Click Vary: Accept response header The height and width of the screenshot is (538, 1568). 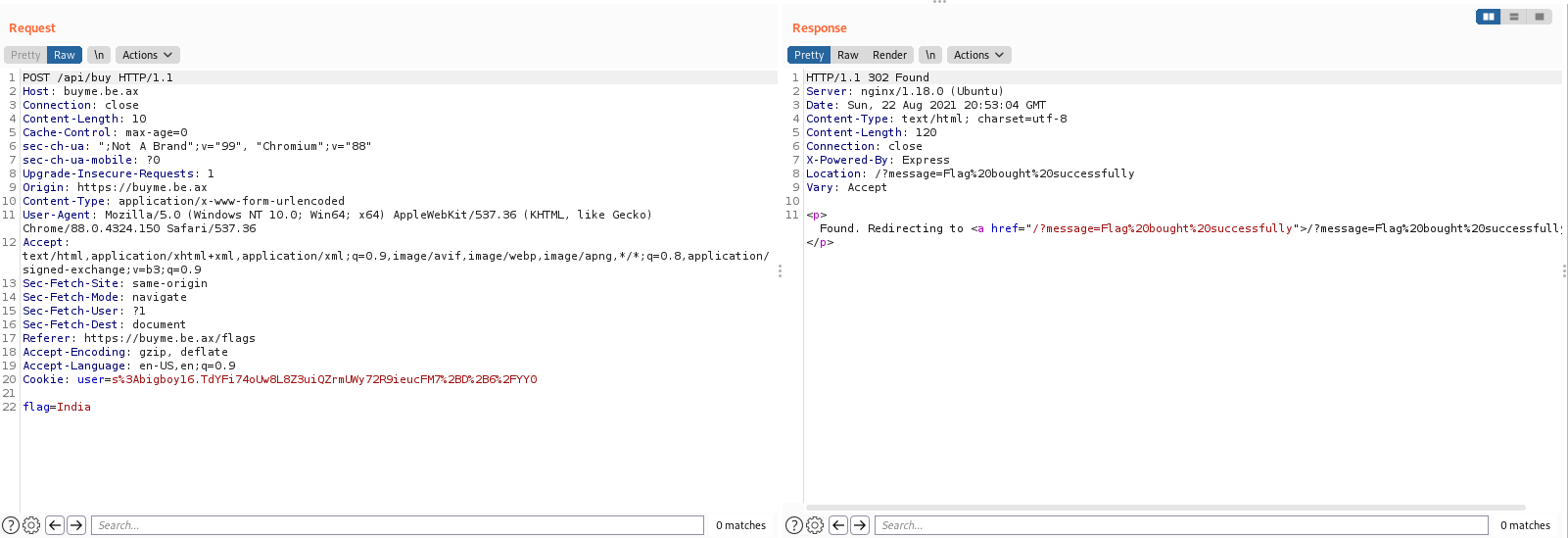coord(847,187)
